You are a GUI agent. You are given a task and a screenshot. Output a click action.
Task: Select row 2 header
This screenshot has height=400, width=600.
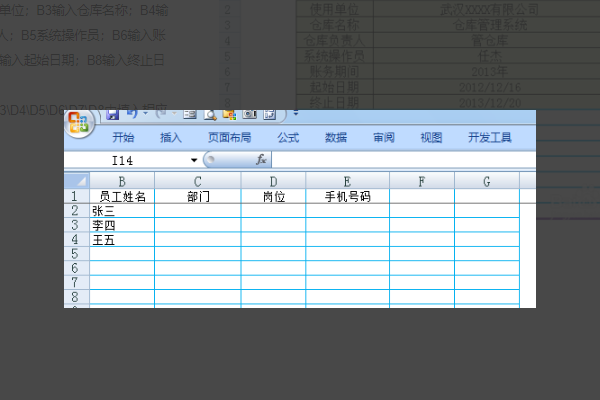[x=77, y=211]
